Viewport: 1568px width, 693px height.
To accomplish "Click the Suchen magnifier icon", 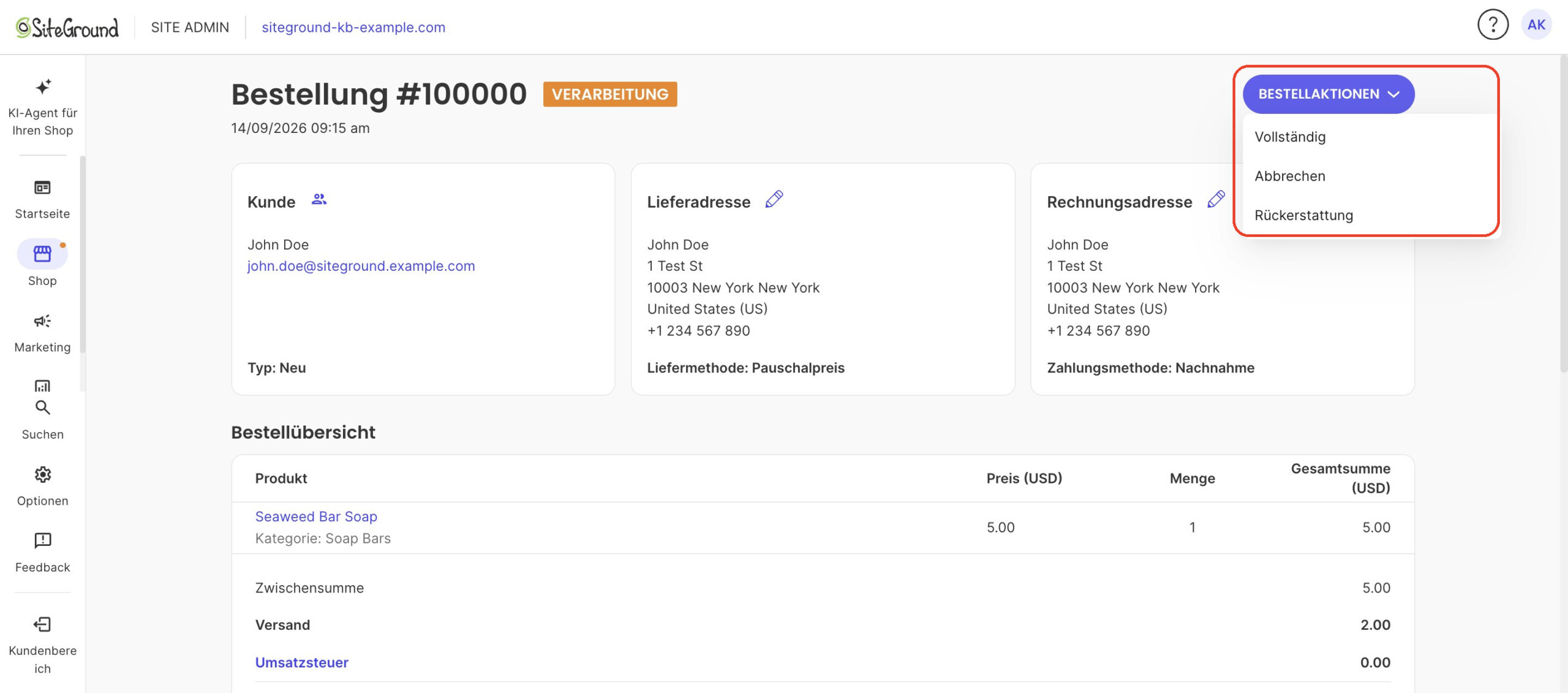I will [x=42, y=407].
